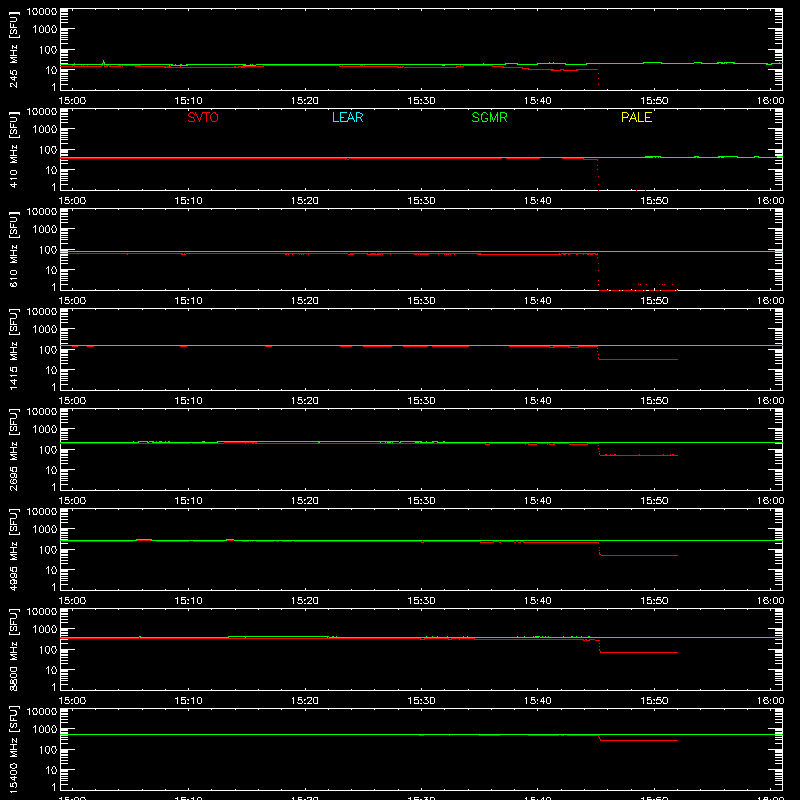Click the 100 tick of 610 MHz plot
The height and width of the screenshot is (800, 800).
[x=48, y=249]
